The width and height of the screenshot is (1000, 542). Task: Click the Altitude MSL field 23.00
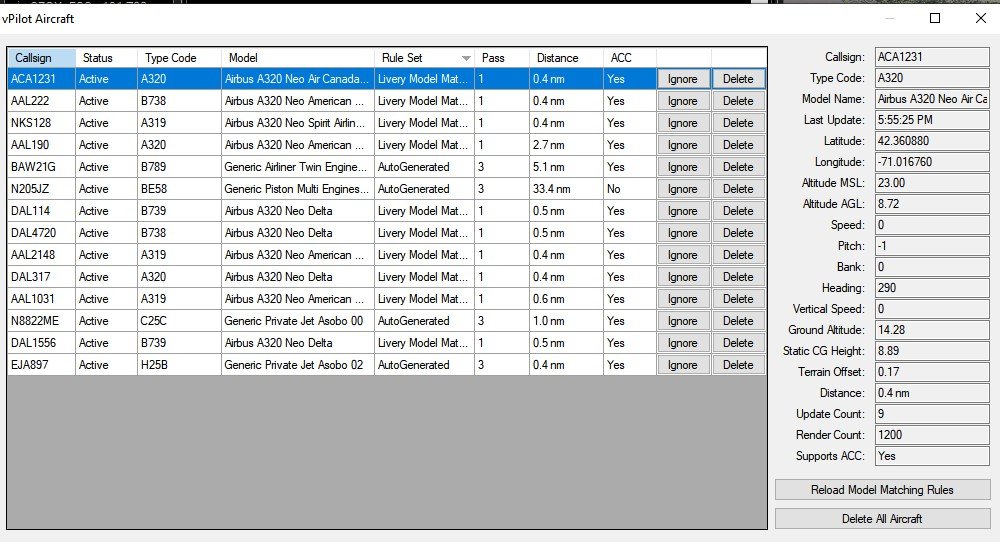[x=932, y=183]
